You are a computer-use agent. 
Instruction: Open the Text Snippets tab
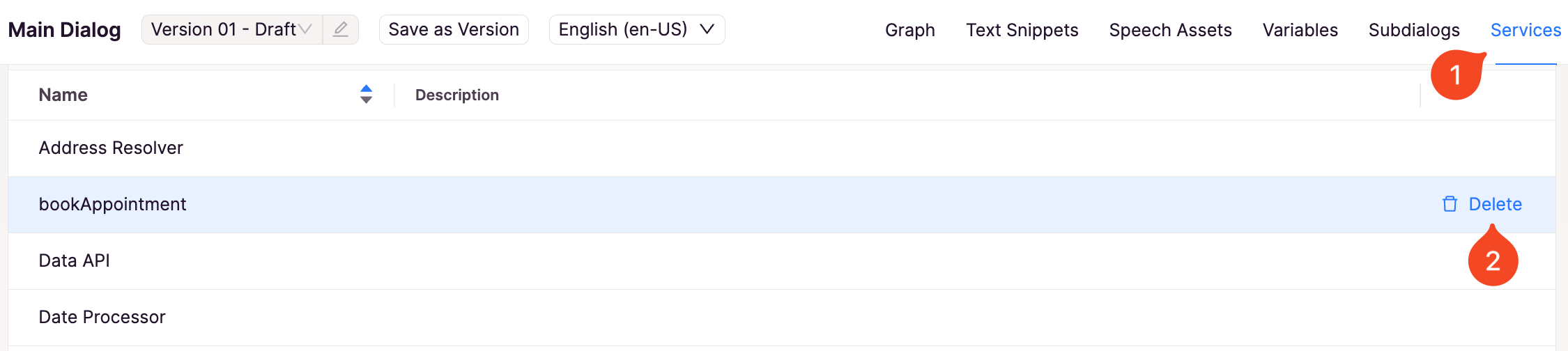point(1022,30)
